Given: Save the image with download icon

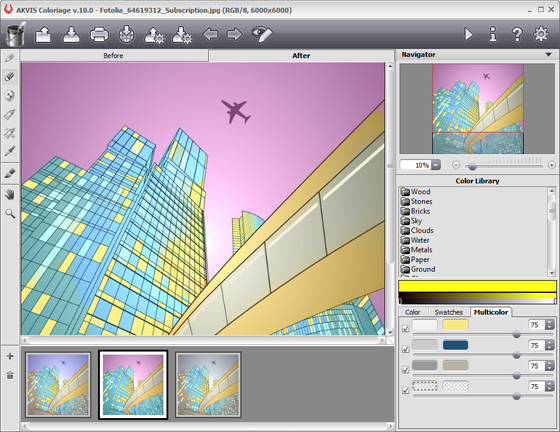Looking at the screenshot, I should coord(71,35).
